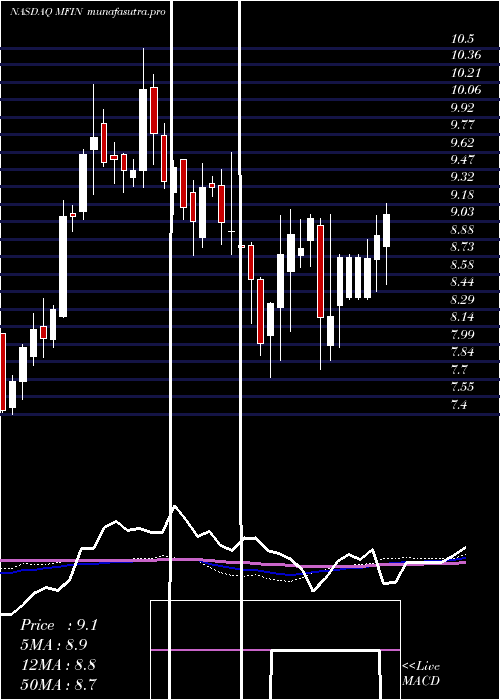Click the 5MA : 8.9 readout
This screenshot has width=500, height=700.
[x=54, y=645]
